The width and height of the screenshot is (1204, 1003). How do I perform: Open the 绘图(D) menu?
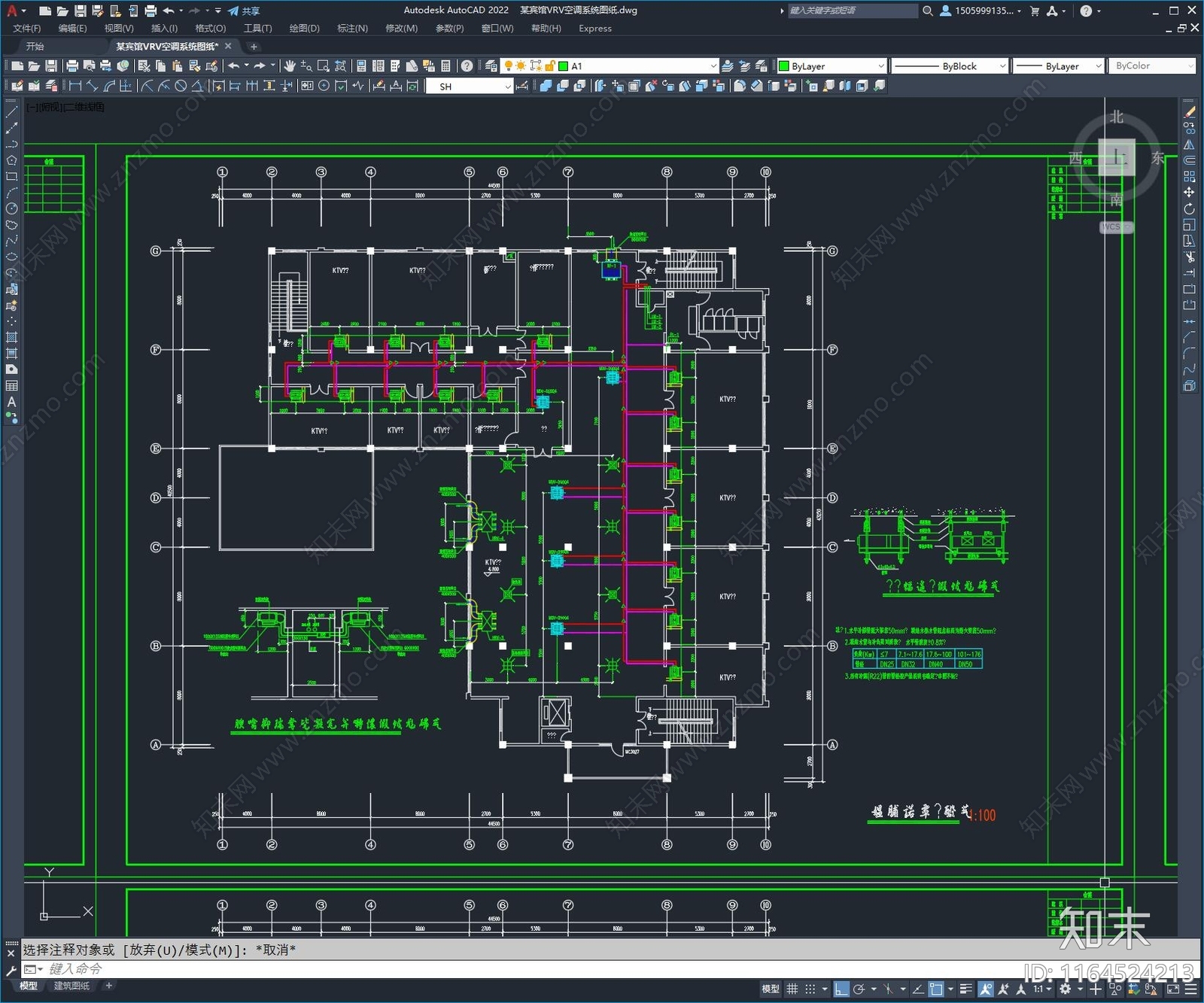point(304,29)
